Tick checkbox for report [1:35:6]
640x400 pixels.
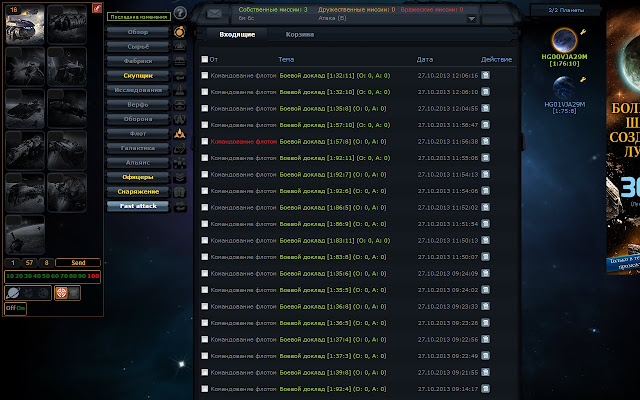tap(204, 273)
